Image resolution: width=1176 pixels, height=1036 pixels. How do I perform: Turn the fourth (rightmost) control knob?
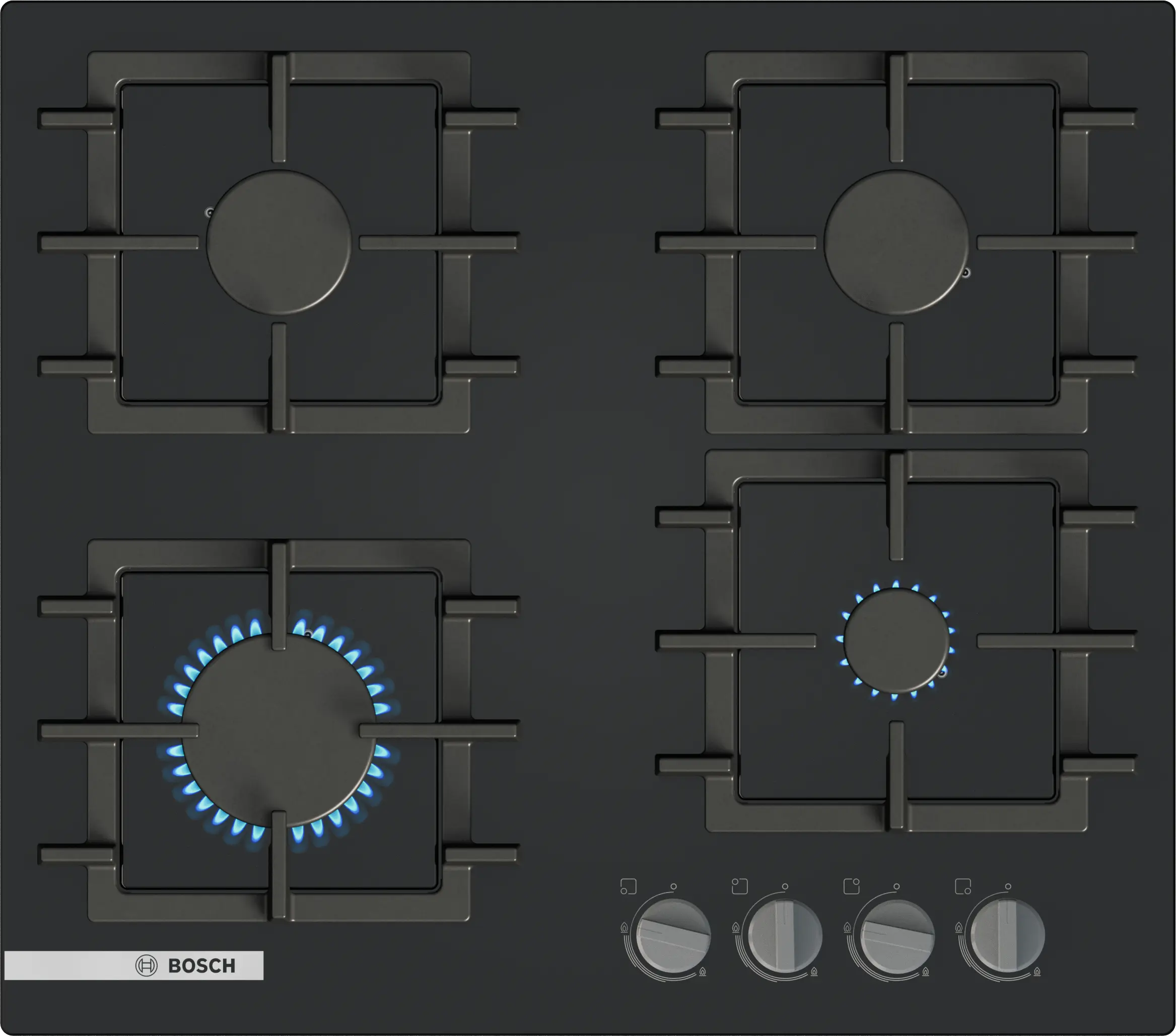point(1007,936)
